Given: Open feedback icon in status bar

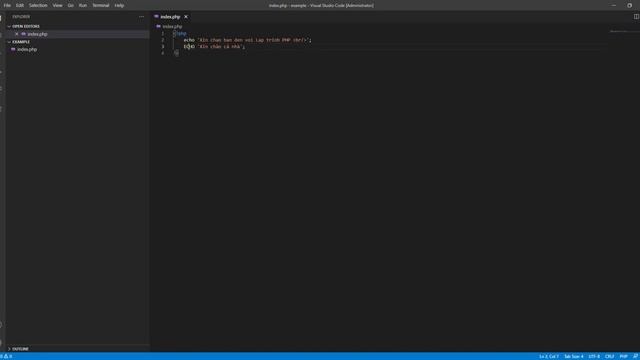Looking at the screenshot, I should tap(635, 356).
